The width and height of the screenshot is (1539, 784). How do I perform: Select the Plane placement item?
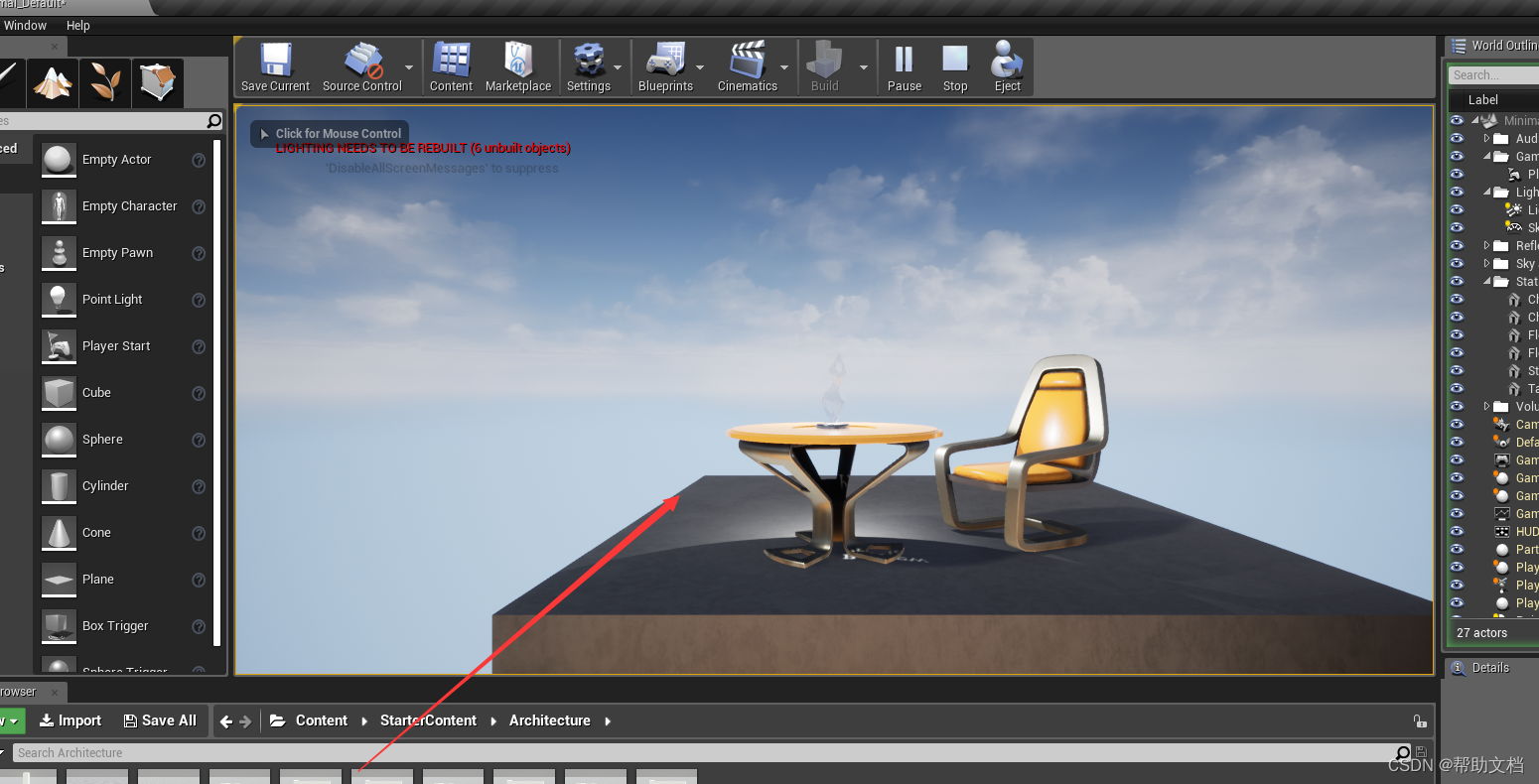click(124, 580)
